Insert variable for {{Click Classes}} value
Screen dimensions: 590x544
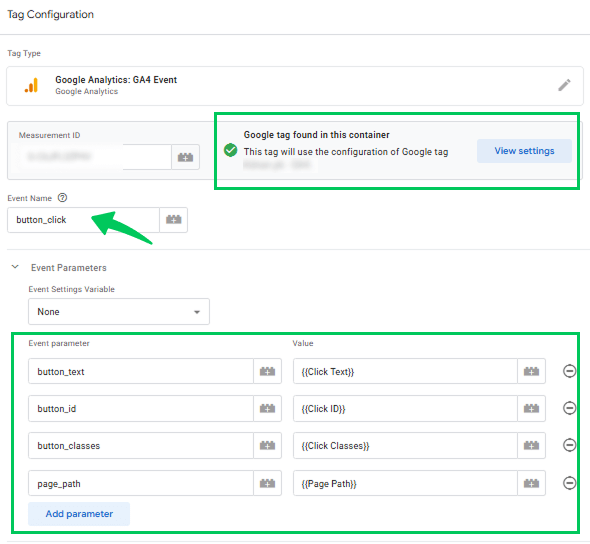coord(531,445)
